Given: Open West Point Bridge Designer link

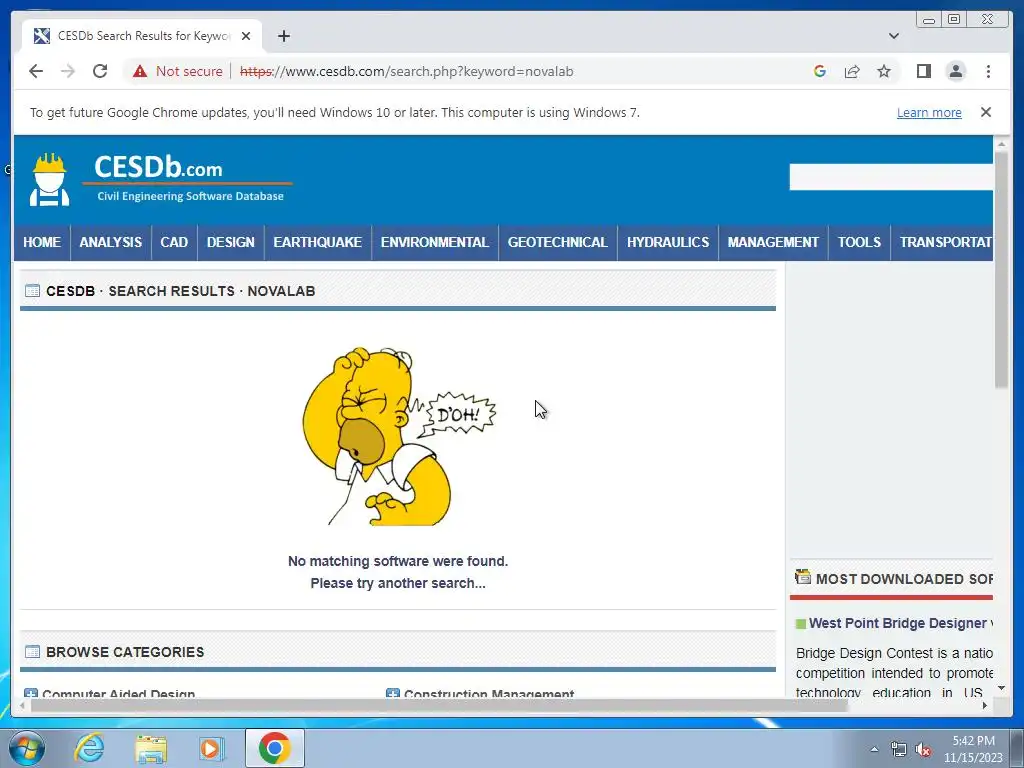Looking at the screenshot, I should tap(900, 623).
